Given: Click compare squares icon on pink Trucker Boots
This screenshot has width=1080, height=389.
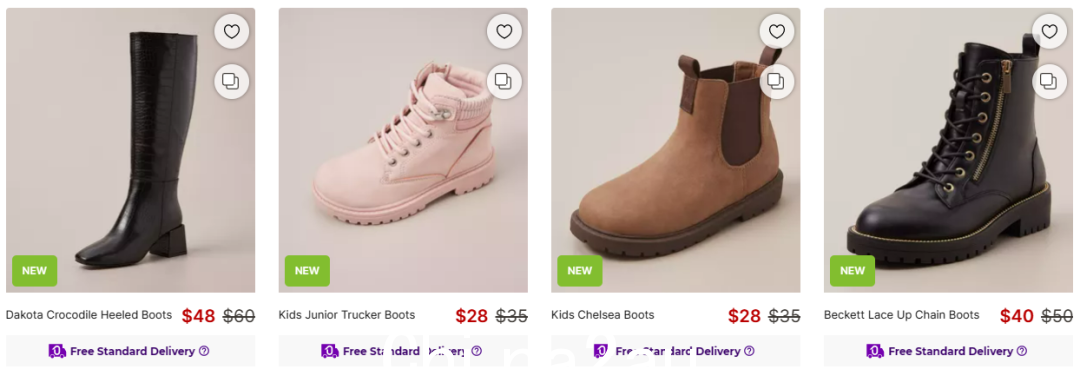Looking at the screenshot, I should 504,82.
